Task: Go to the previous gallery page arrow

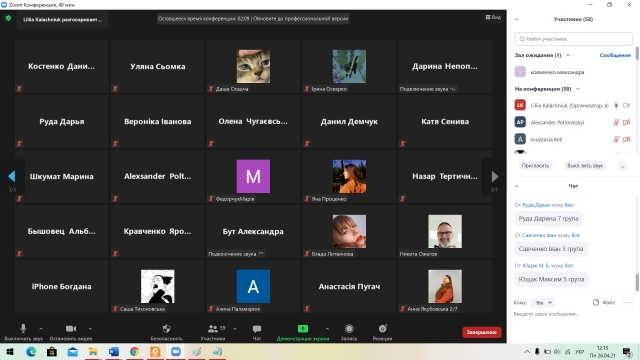Action: point(11,176)
